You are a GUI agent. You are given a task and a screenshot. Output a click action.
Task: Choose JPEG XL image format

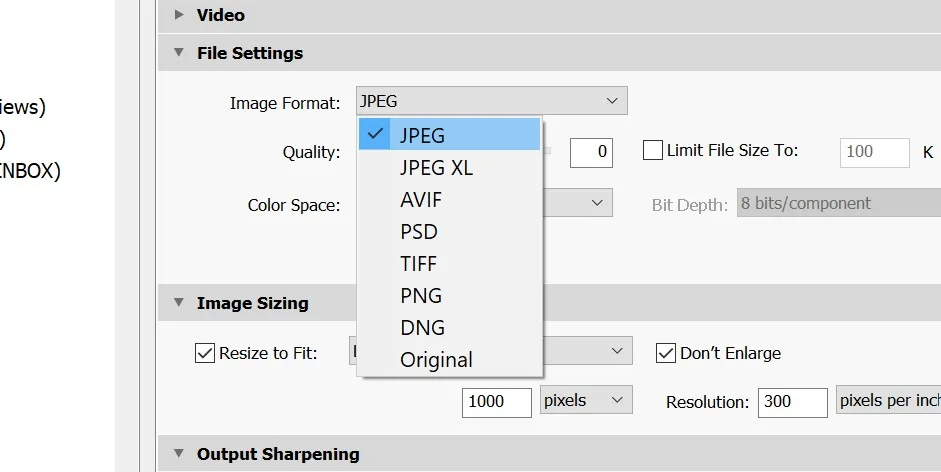point(449,168)
